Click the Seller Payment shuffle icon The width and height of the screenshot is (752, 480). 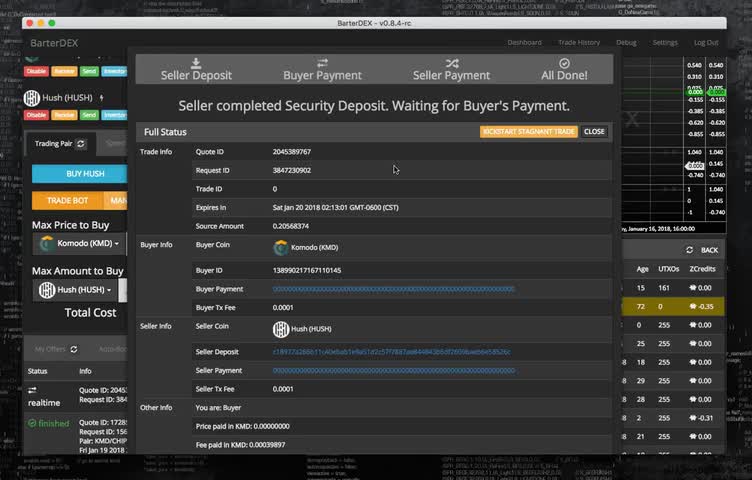(451, 62)
